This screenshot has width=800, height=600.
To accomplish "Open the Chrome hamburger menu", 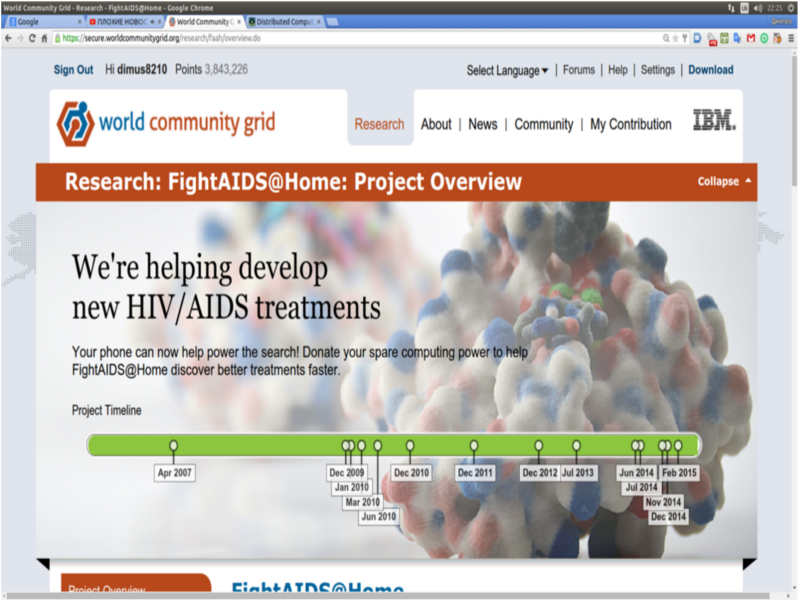I will tap(790, 38).
